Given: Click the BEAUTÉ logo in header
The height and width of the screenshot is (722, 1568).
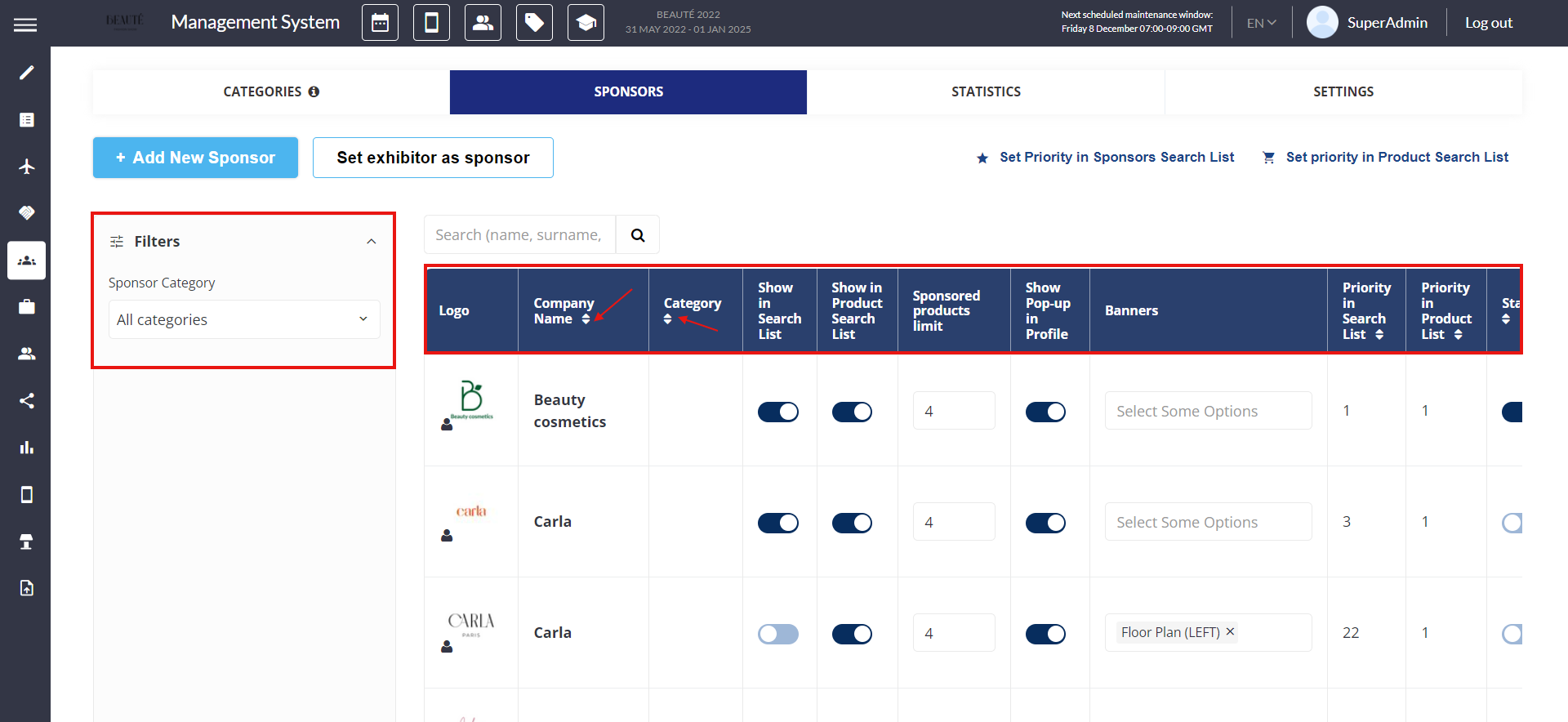Looking at the screenshot, I should [x=124, y=21].
